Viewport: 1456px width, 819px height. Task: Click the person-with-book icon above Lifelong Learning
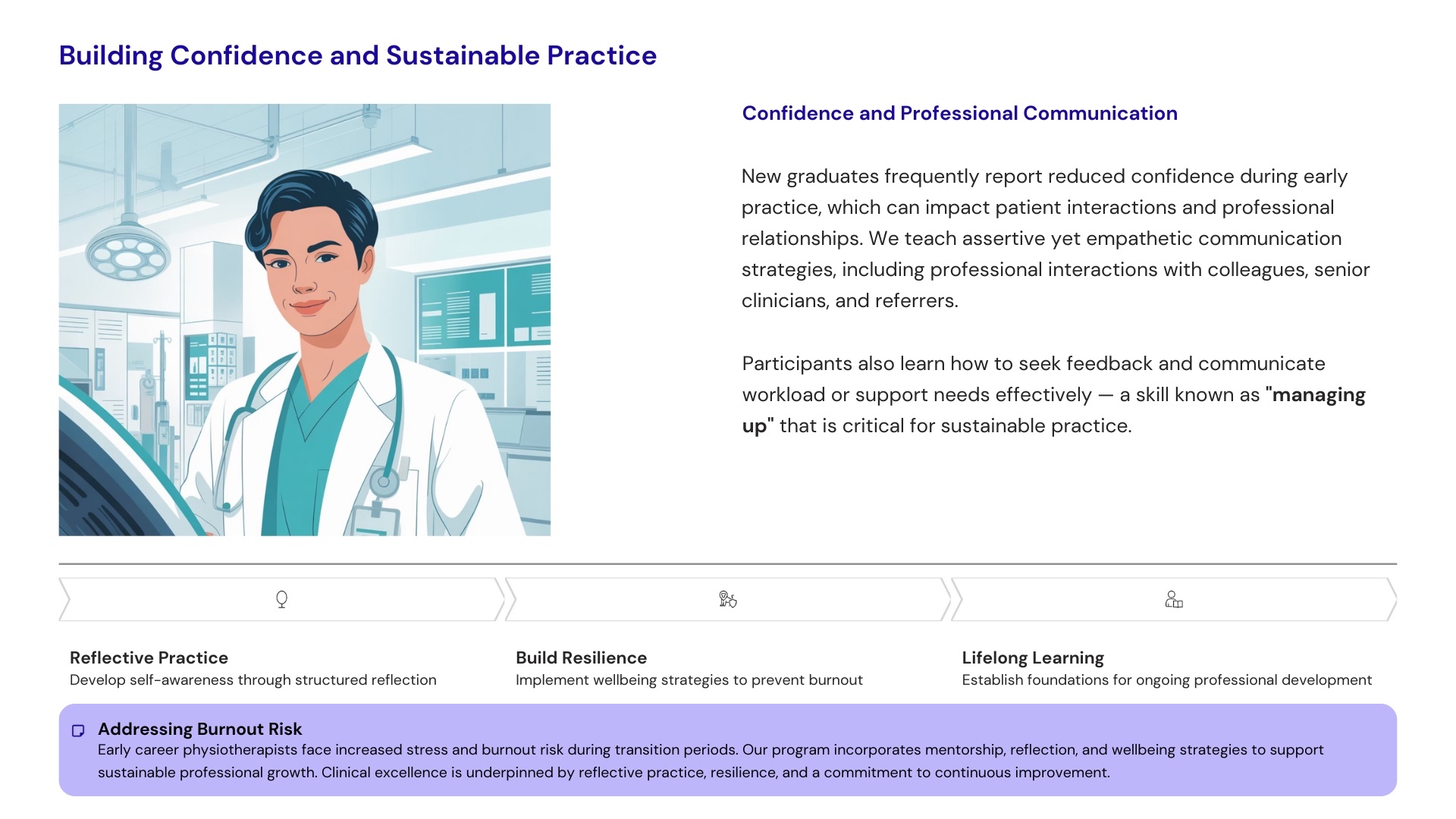point(1174,600)
